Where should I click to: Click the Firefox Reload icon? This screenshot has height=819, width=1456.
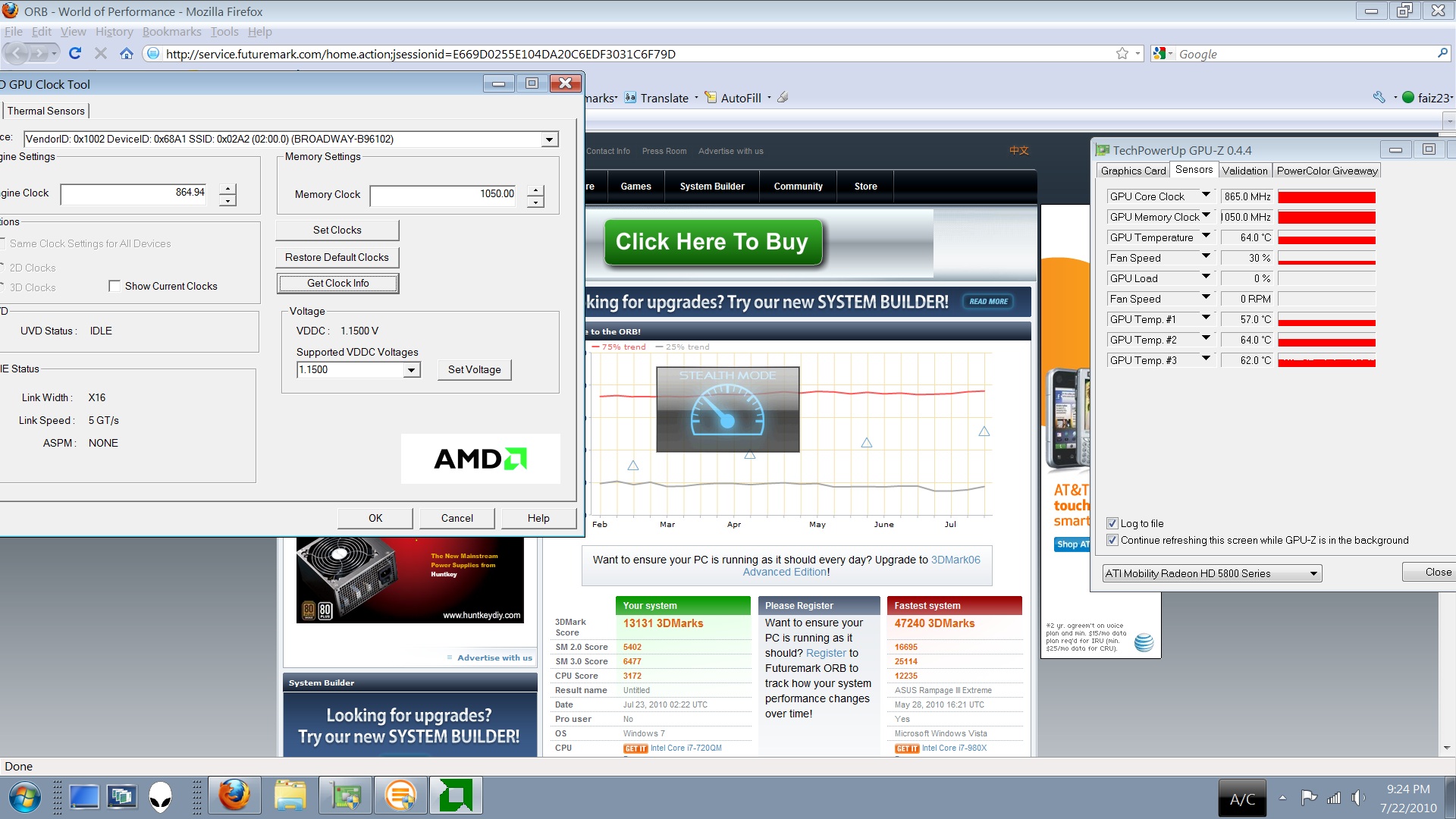pos(74,53)
